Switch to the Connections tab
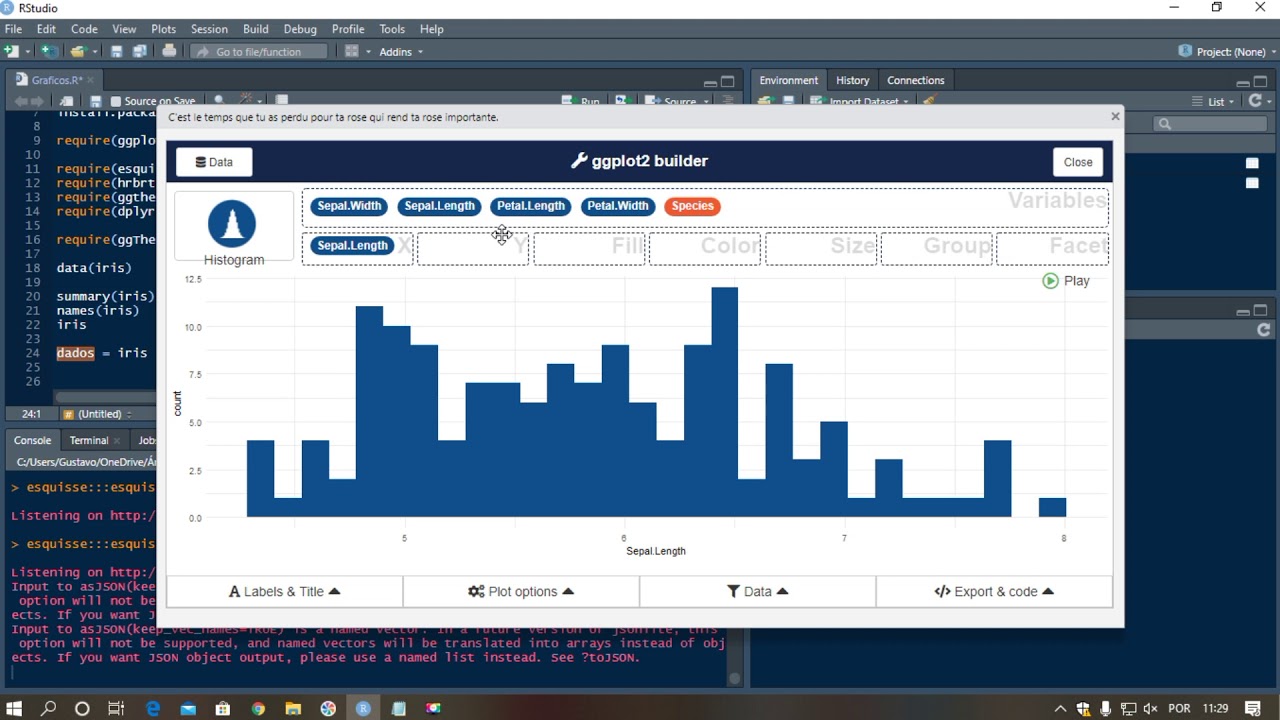1280x720 pixels. point(915,80)
